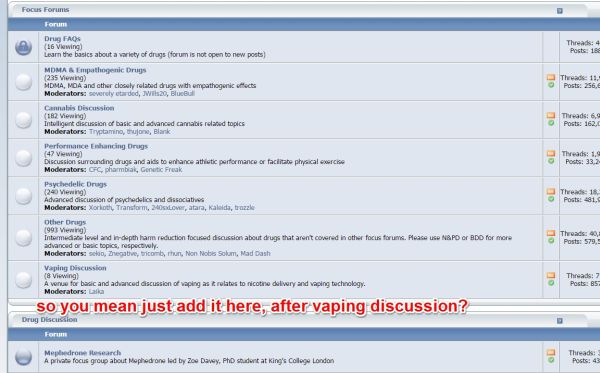Click the '(235 Viewing)' text under MDMA forum
This screenshot has width=600, height=373.
tap(65, 78)
